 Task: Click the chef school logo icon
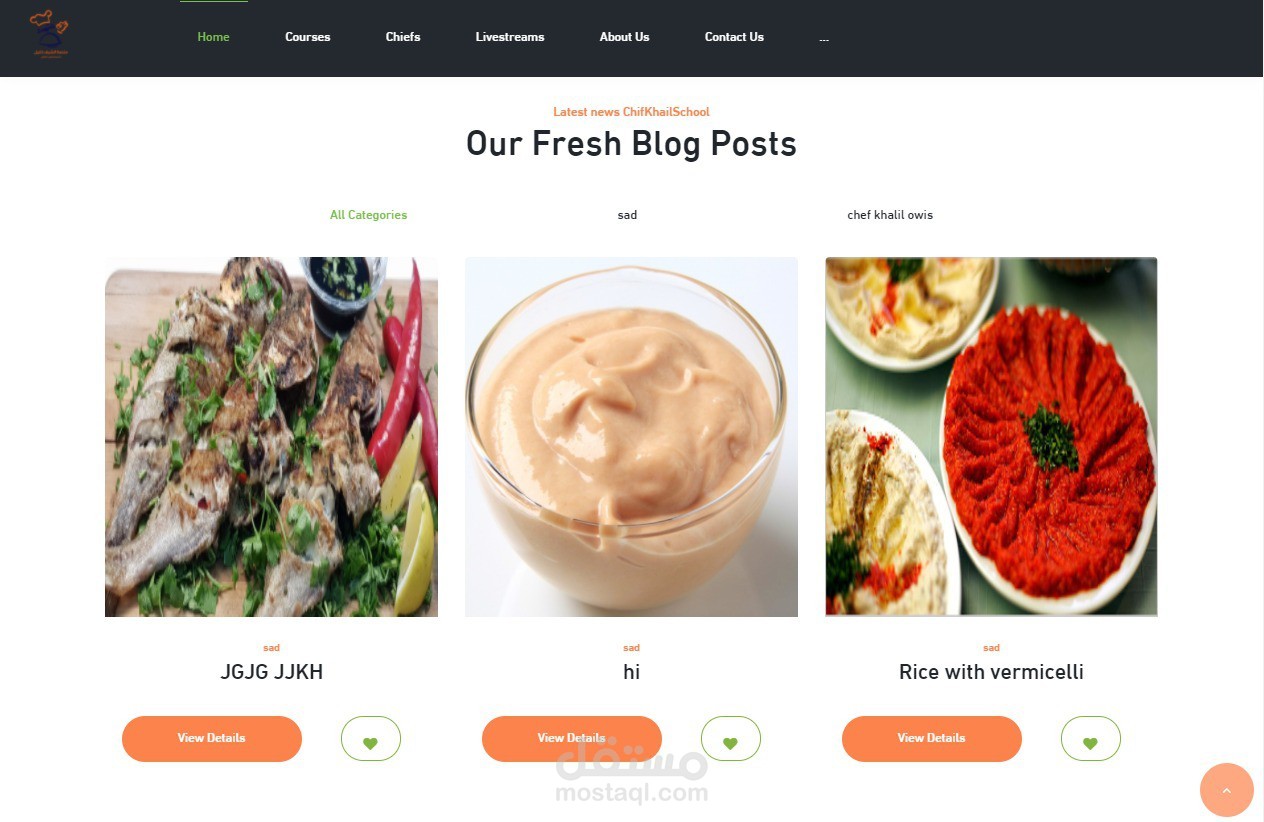click(49, 34)
